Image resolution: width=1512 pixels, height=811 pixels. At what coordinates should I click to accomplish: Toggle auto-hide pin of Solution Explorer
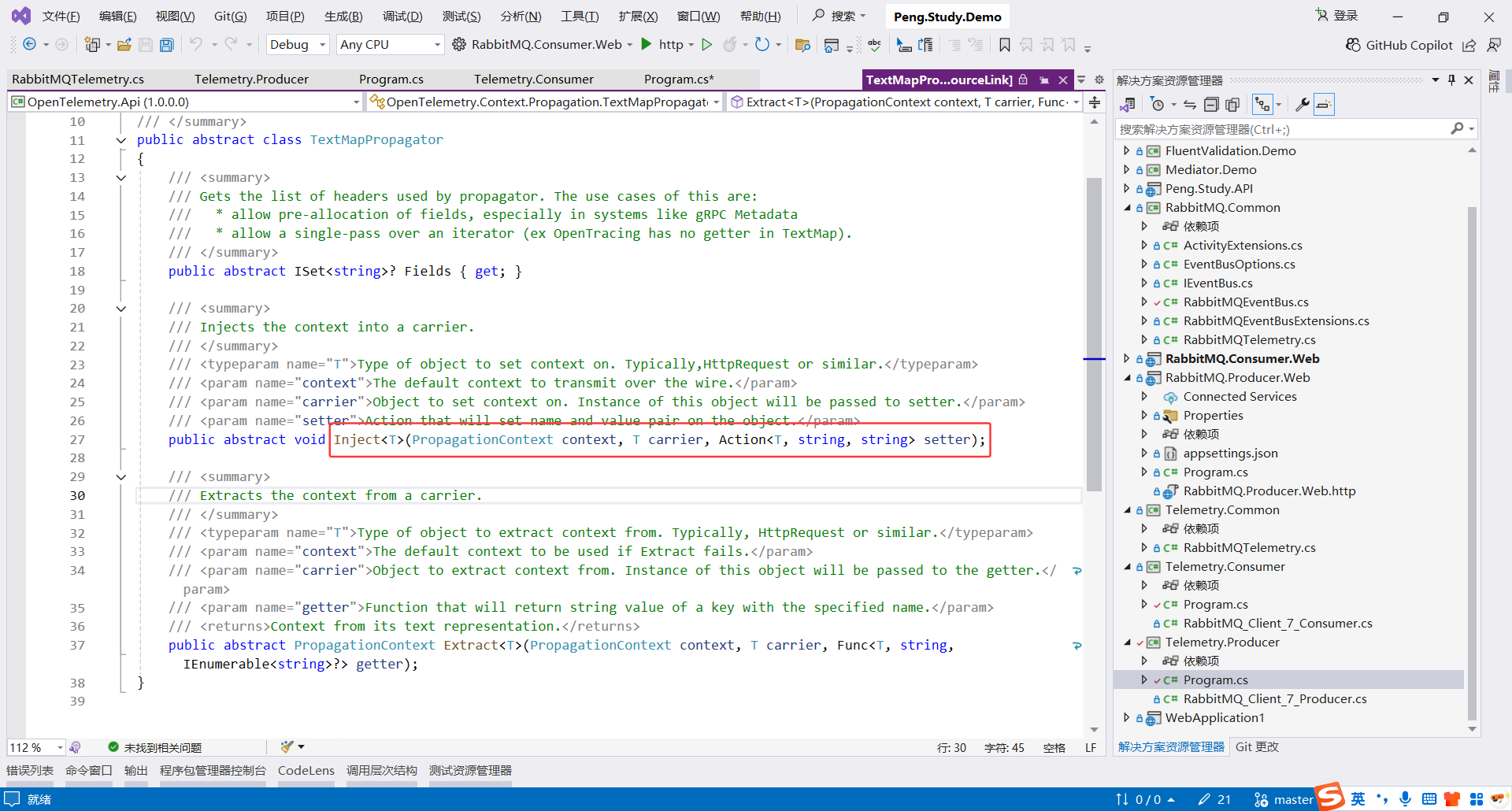point(1451,80)
